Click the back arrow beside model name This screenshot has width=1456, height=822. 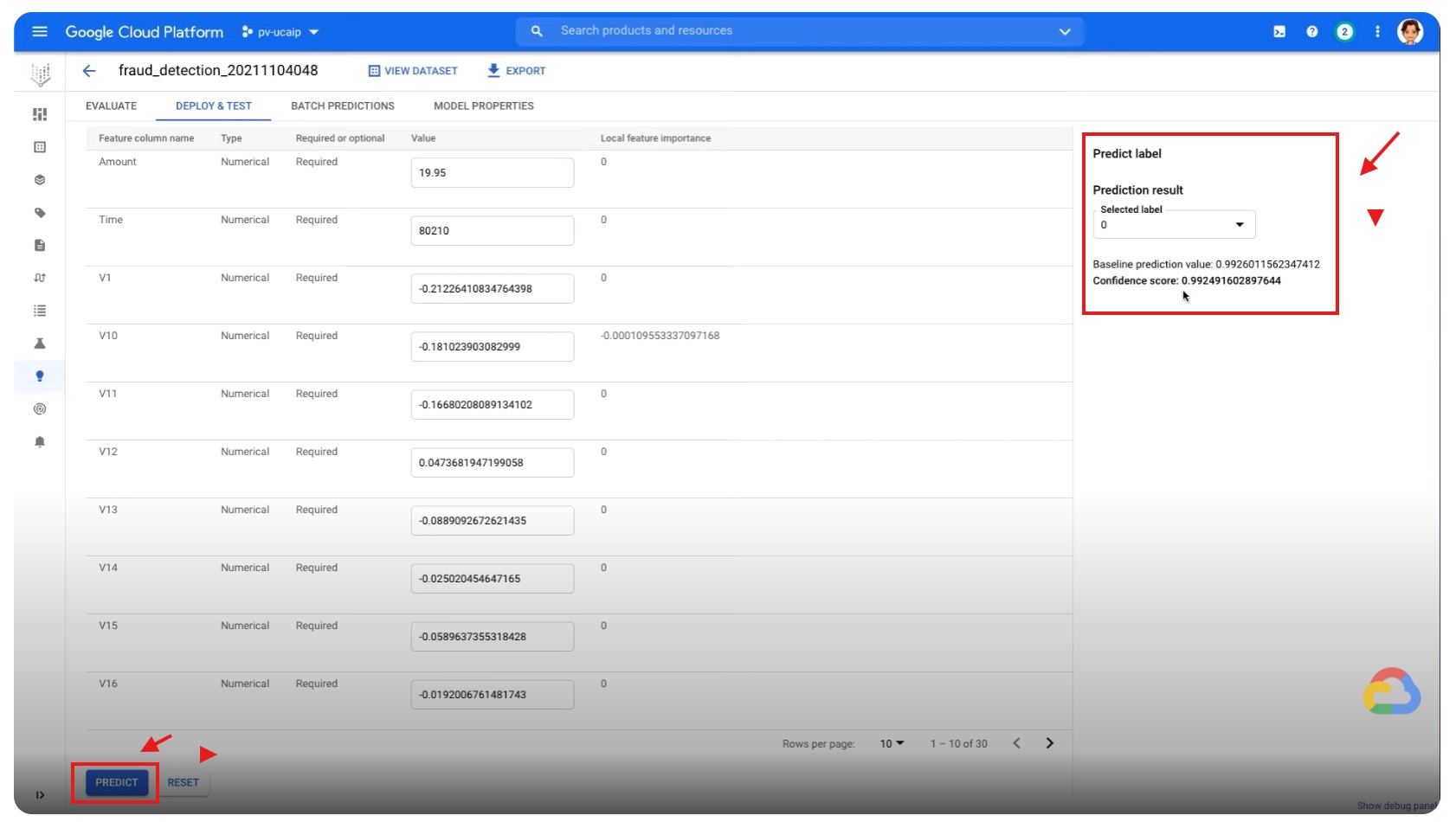click(x=89, y=71)
